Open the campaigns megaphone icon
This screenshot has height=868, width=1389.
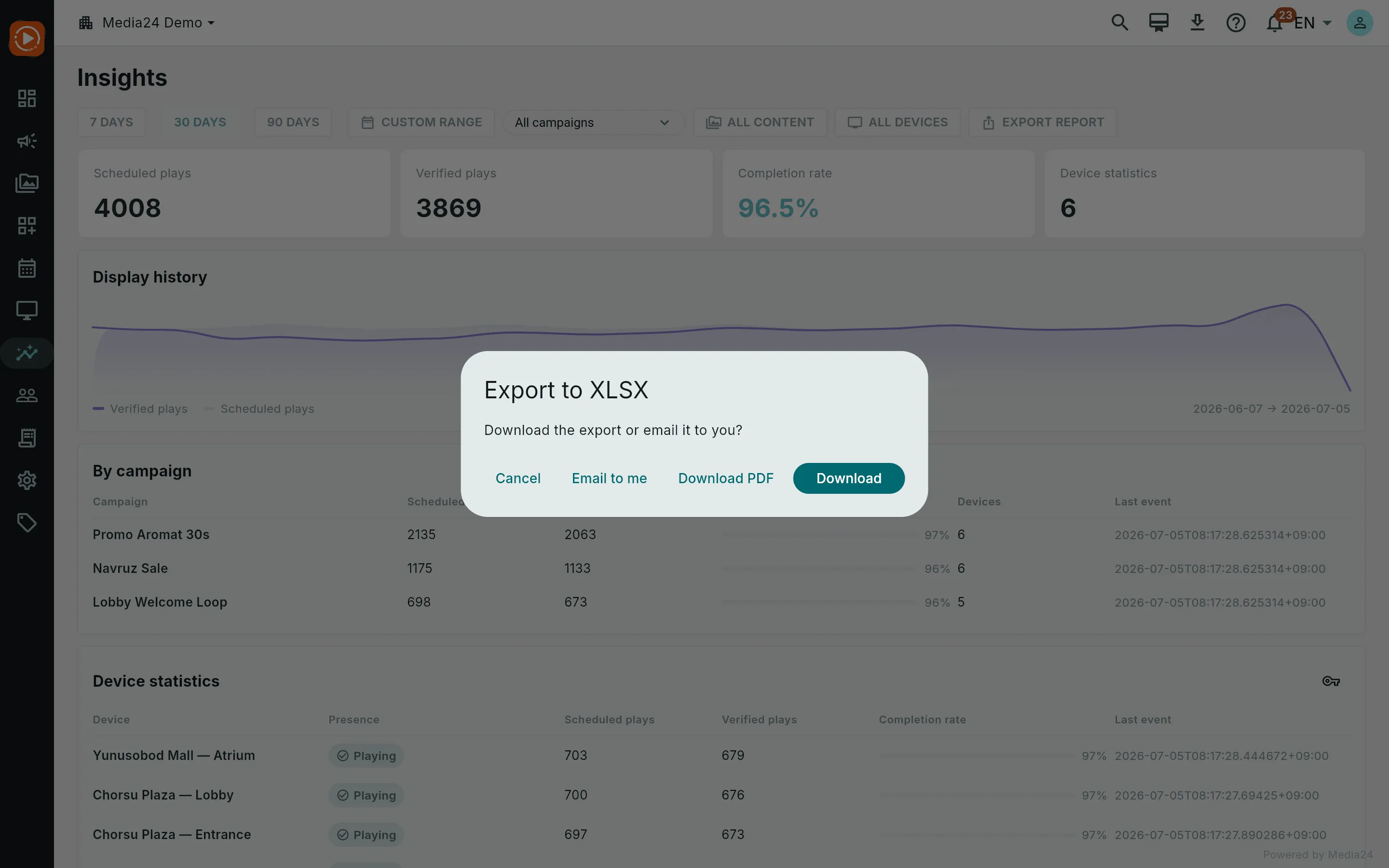(x=27, y=141)
